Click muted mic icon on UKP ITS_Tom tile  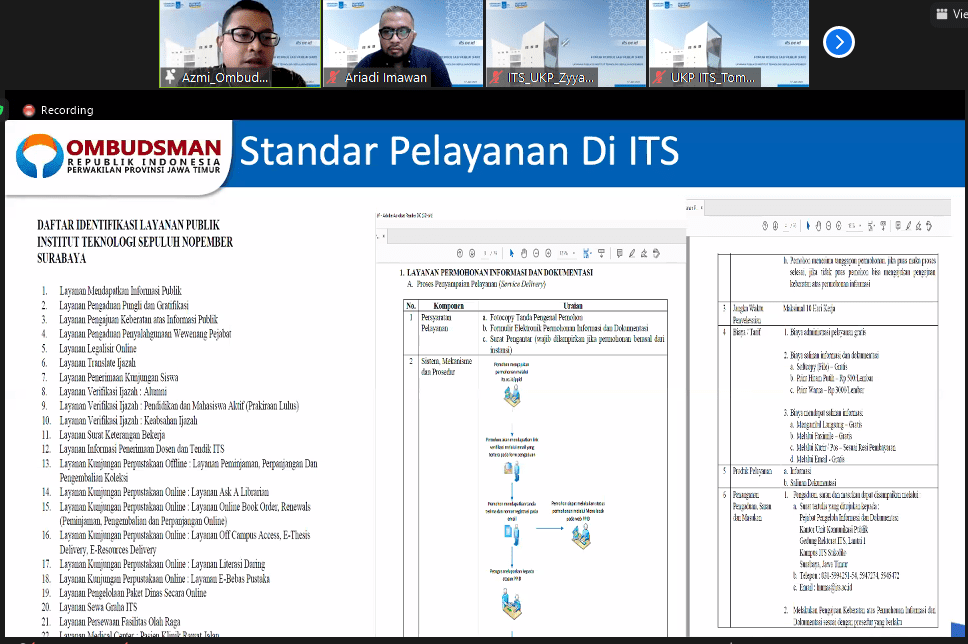(x=660, y=77)
